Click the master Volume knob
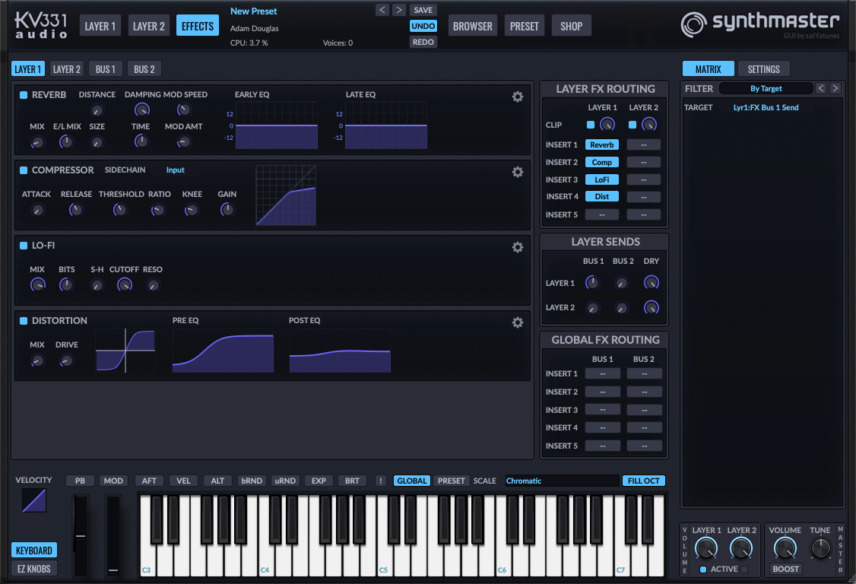856x584 pixels. (785, 548)
